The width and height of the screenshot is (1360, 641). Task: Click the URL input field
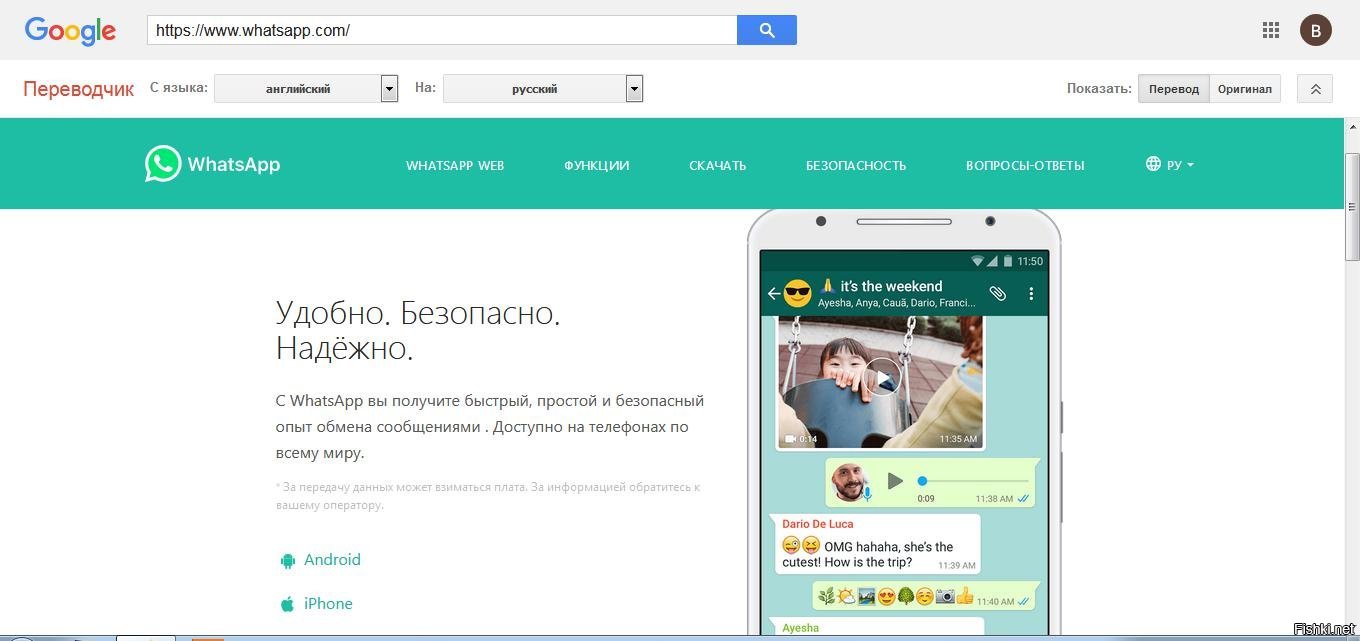pyautogui.click(x=442, y=30)
